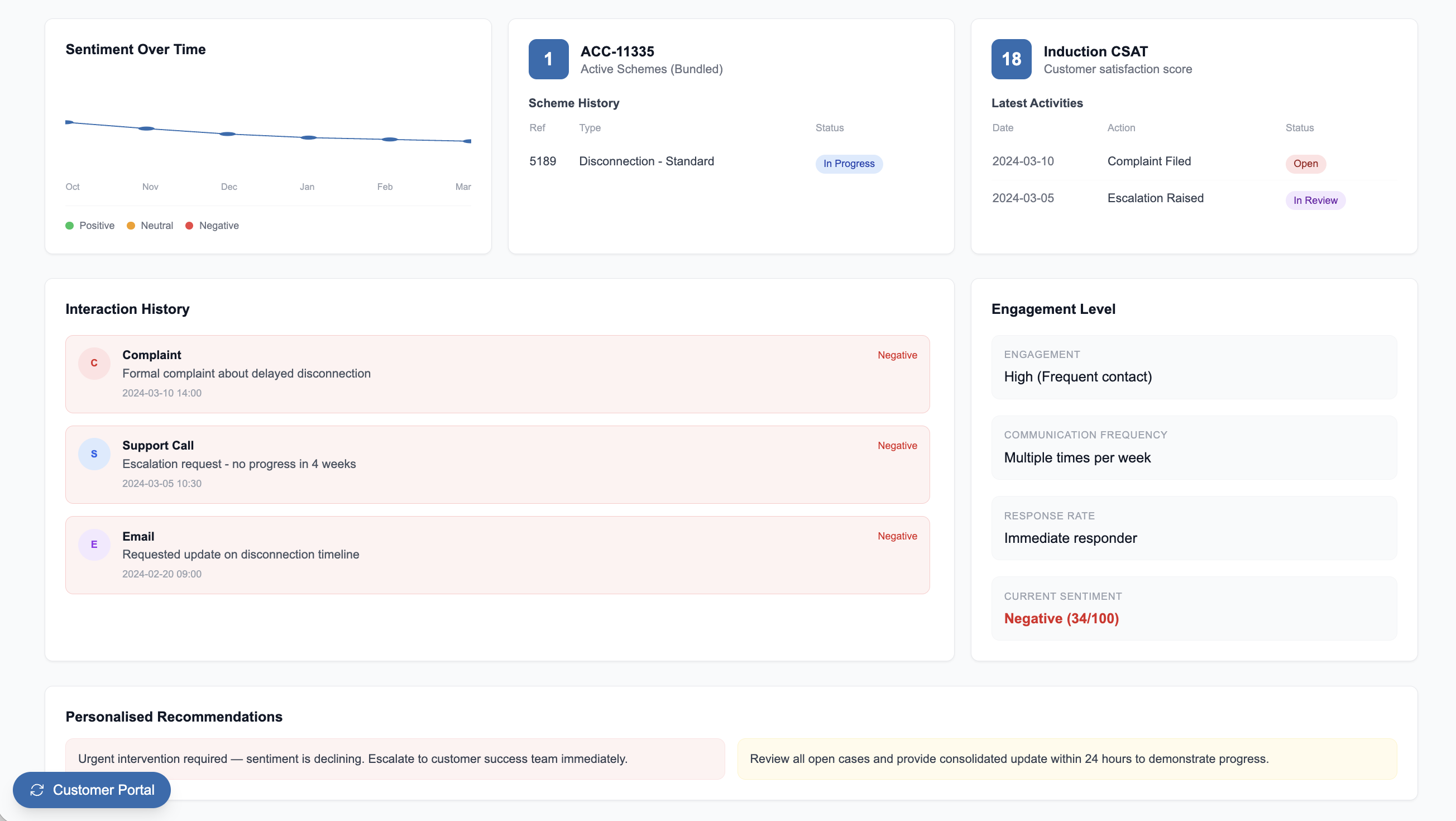The width and height of the screenshot is (1456, 821).
Task: Click 'Multiple times per week' value
Action: pos(1077,457)
